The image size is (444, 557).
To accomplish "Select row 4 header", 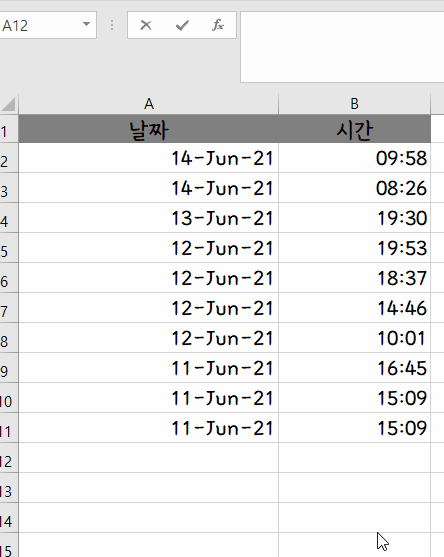I will (9, 218).
